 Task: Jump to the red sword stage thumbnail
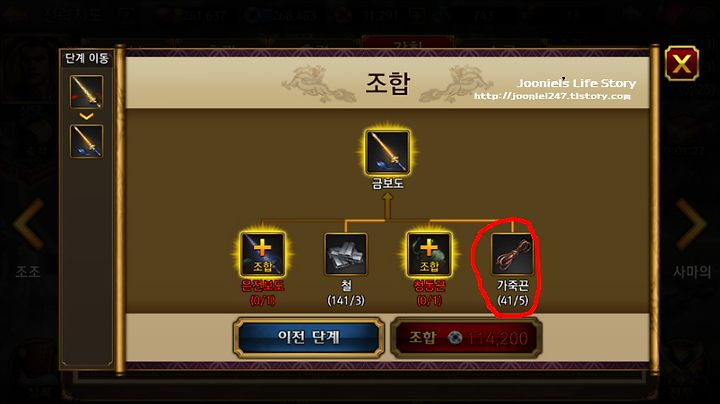86,92
